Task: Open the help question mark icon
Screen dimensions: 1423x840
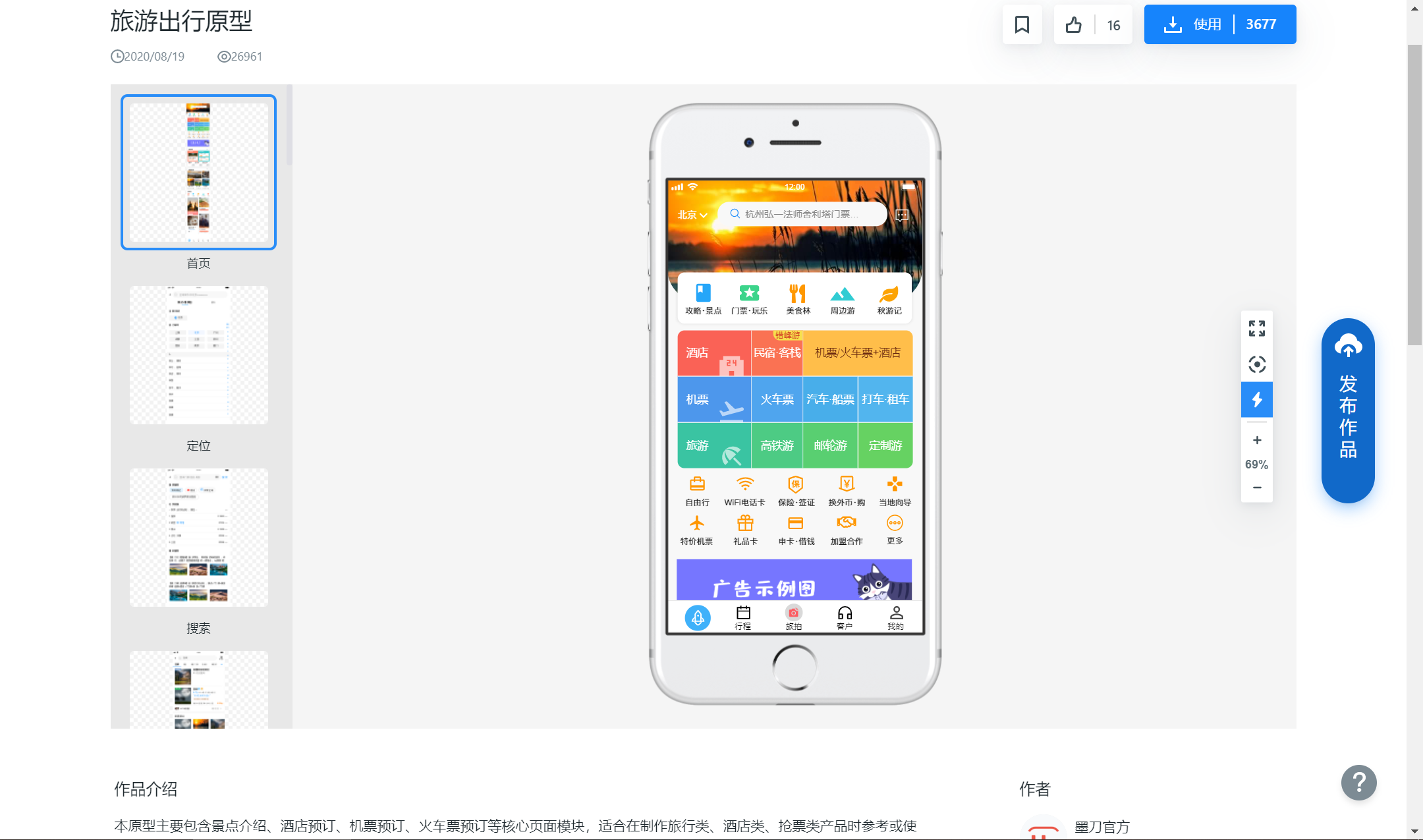Action: click(1358, 783)
